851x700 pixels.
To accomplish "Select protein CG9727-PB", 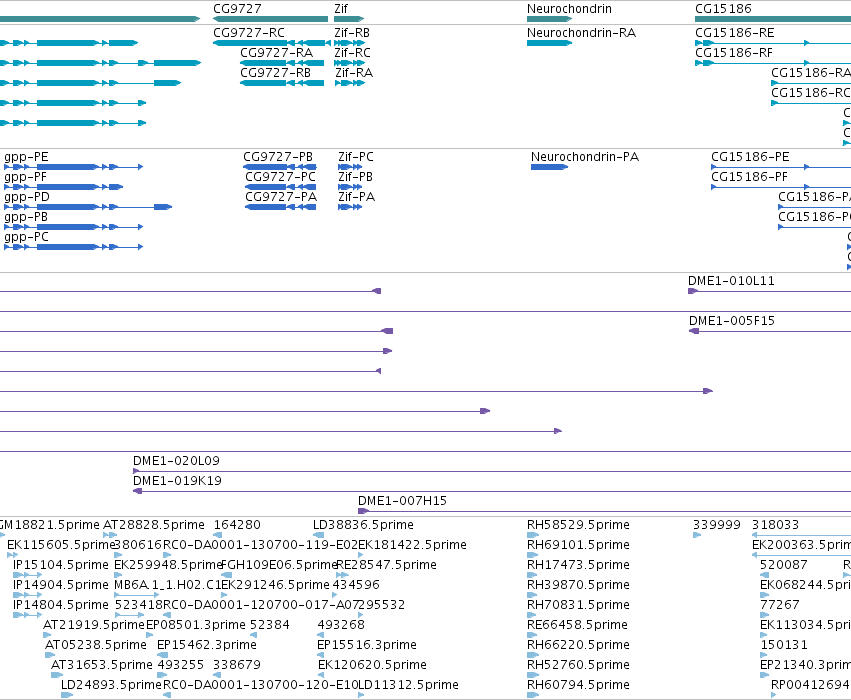I will tap(280, 167).
